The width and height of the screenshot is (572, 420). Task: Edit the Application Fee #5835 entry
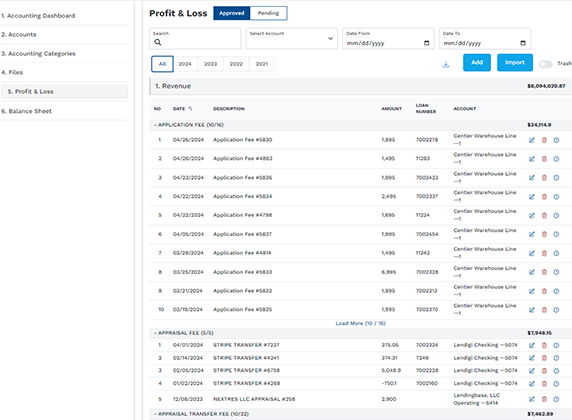coord(532,310)
